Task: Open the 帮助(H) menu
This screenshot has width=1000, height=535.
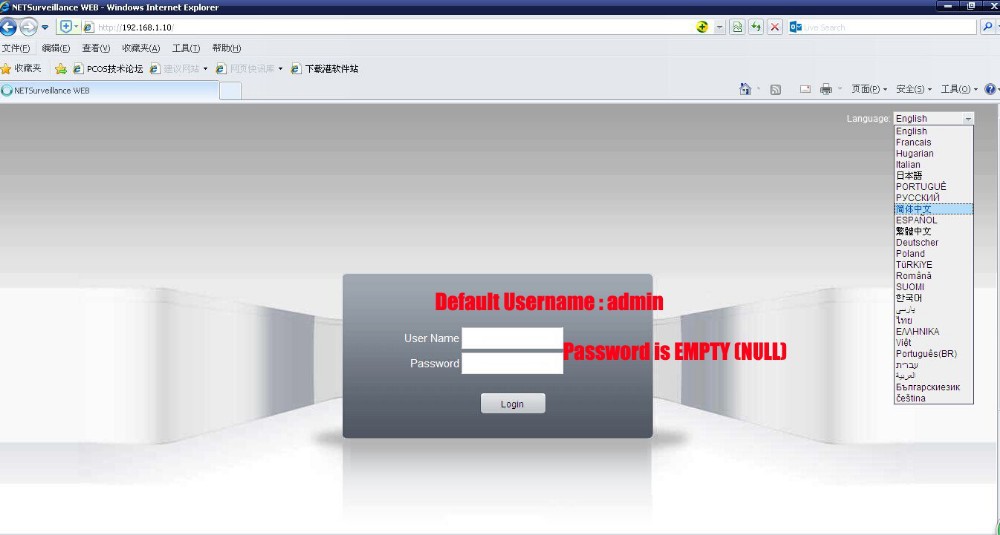Action: [226, 48]
